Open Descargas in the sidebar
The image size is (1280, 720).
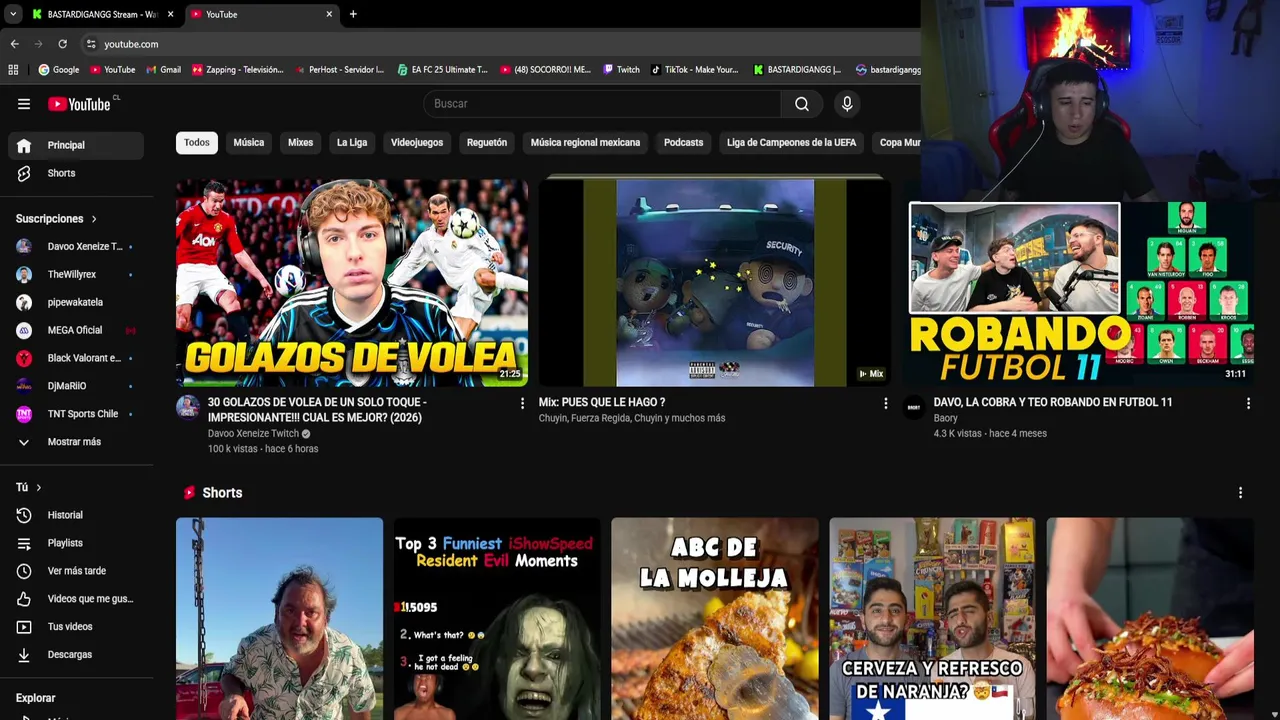pos(76,655)
